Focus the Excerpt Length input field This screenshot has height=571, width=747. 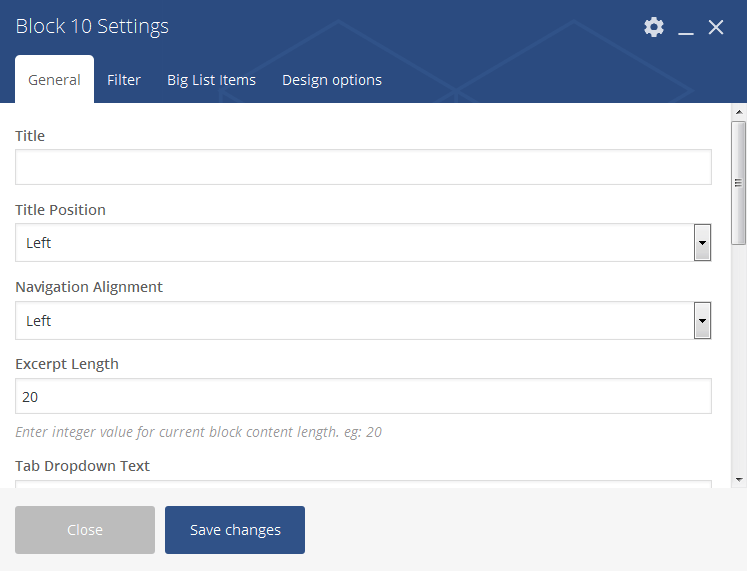click(x=363, y=397)
